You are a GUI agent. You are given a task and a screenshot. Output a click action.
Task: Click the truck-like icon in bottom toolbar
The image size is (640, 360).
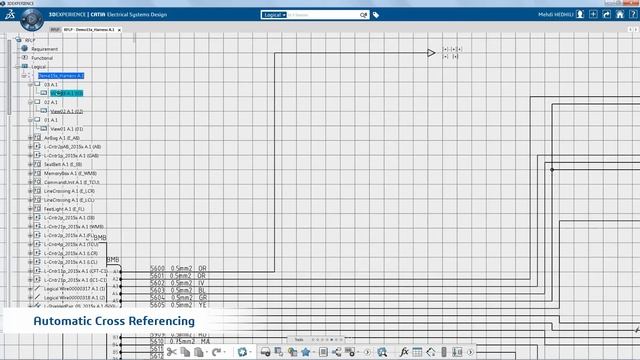click(265, 352)
